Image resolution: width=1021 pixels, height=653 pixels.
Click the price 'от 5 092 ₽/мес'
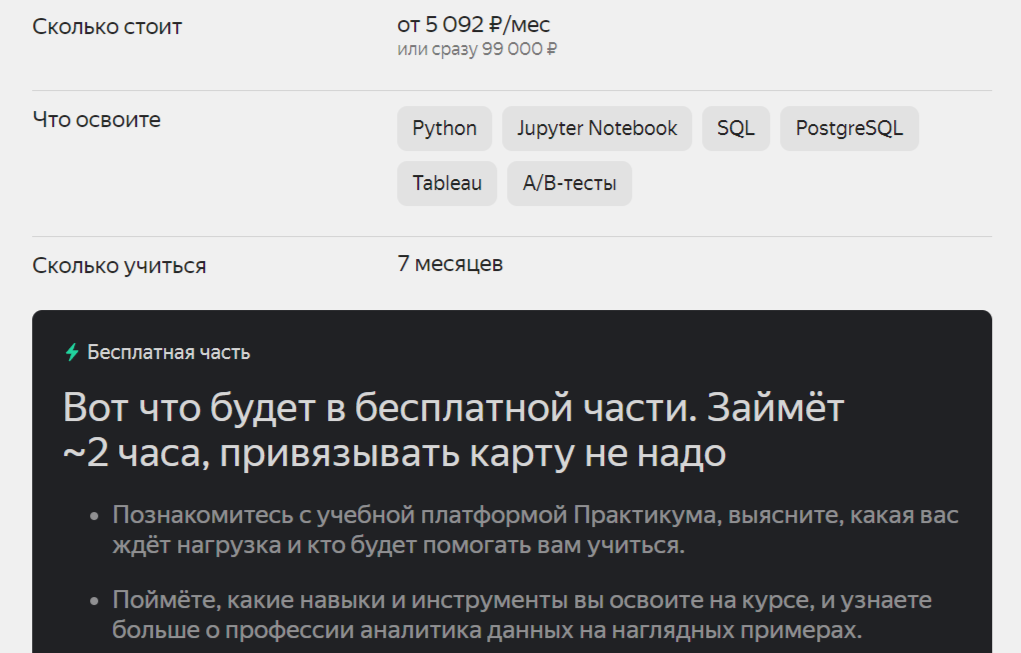[x=473, y=25]
